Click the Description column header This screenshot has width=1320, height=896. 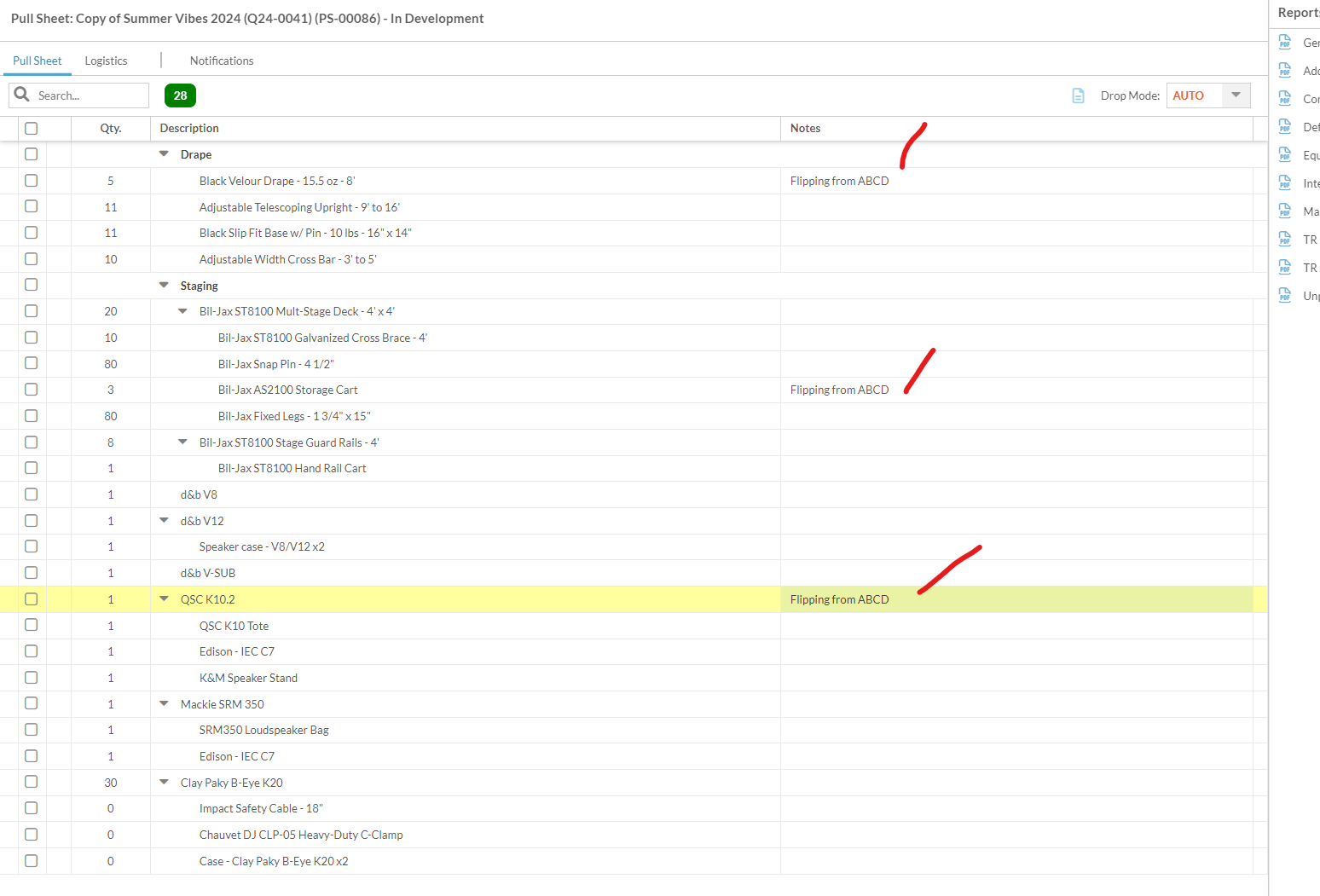coord(189,129)
